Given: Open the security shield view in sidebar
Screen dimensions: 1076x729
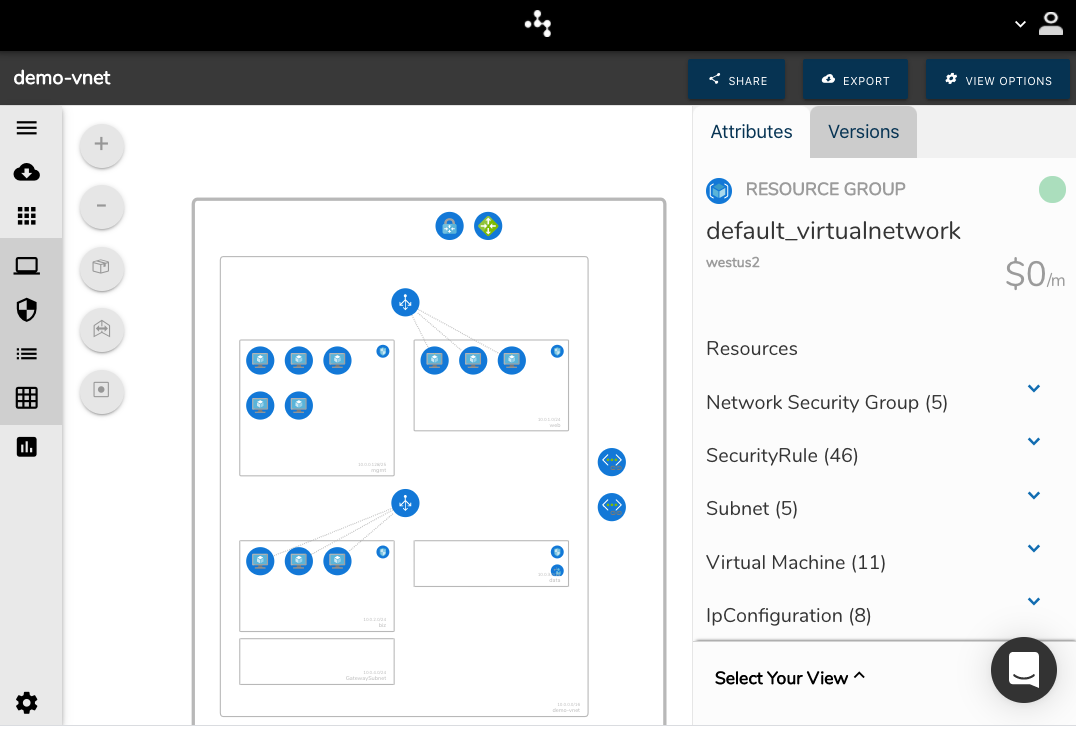Looking at the screenshot, I should (x=27, y=310).
